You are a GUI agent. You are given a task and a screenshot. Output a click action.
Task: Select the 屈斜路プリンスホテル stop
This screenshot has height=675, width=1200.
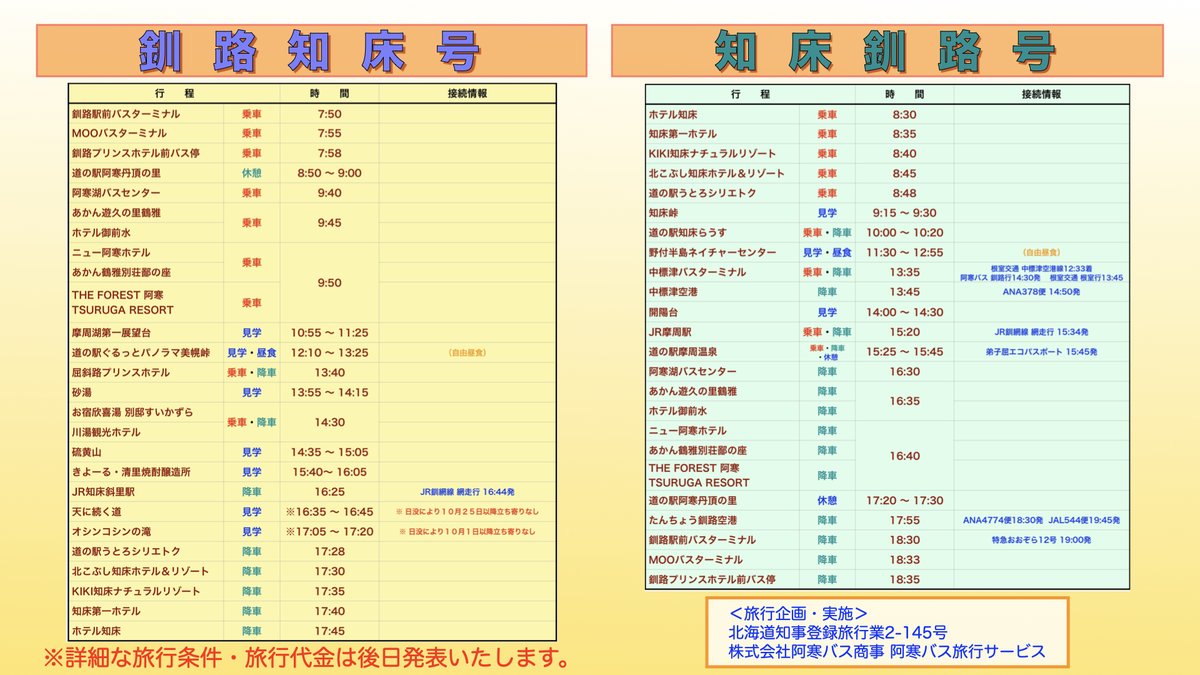point(121,372)
